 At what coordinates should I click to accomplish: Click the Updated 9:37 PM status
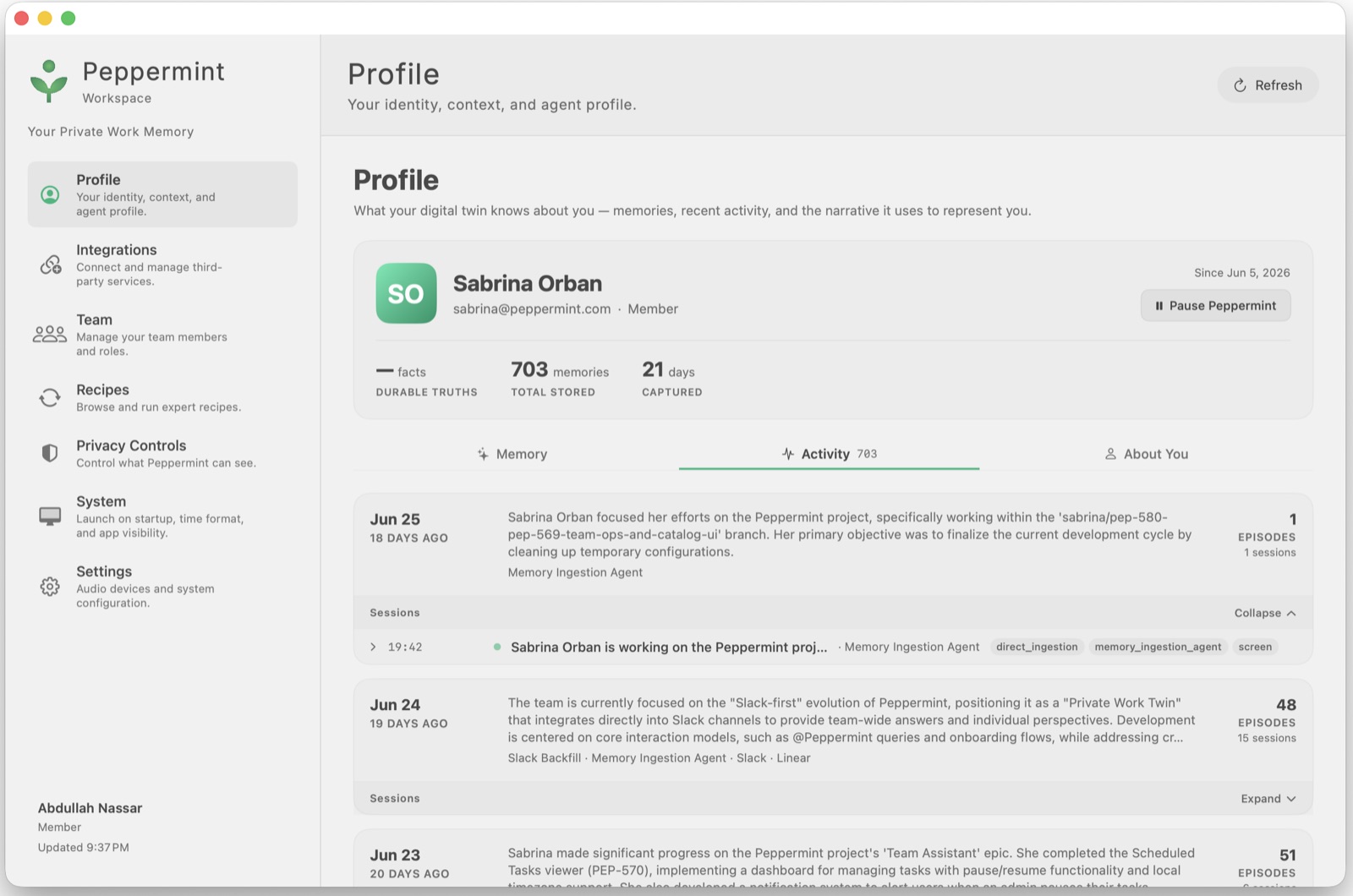click(x=83, y=847)
